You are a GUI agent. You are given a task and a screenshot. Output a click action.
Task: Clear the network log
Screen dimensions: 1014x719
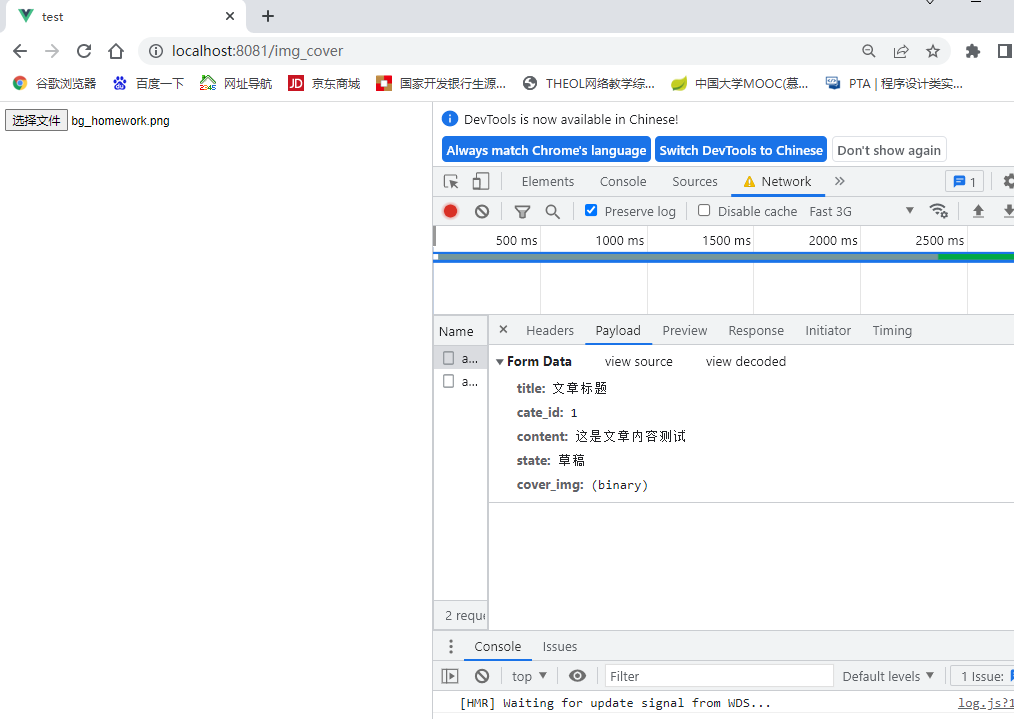pos(482,211)
